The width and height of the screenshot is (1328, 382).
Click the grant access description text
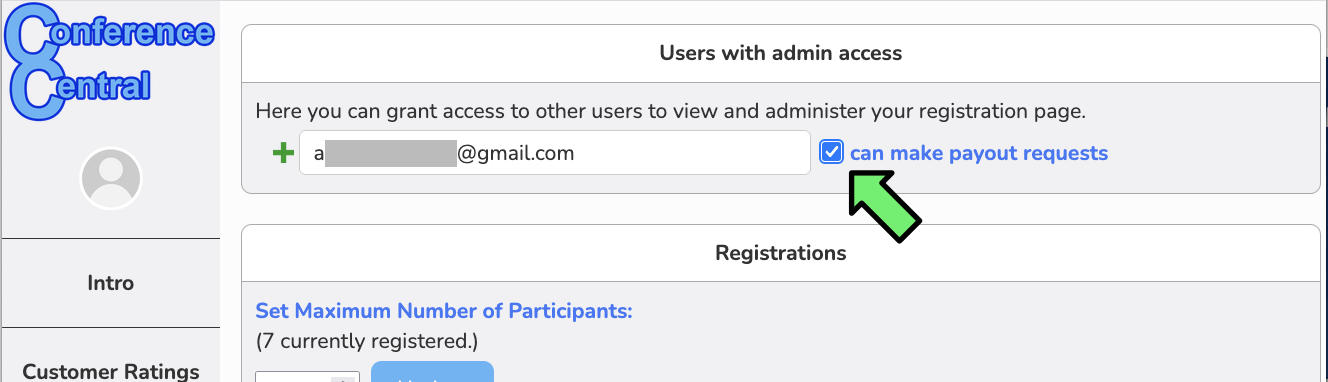tap(670, 111)
